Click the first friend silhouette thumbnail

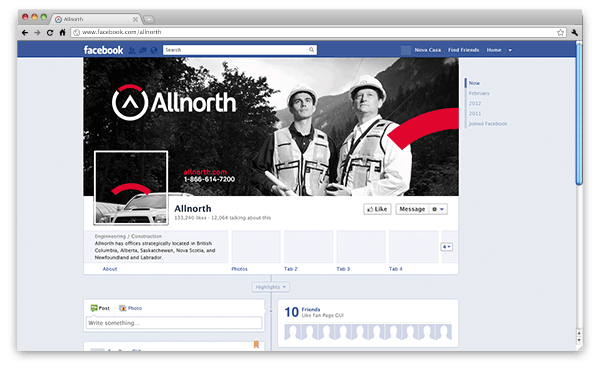pos(292,332)
